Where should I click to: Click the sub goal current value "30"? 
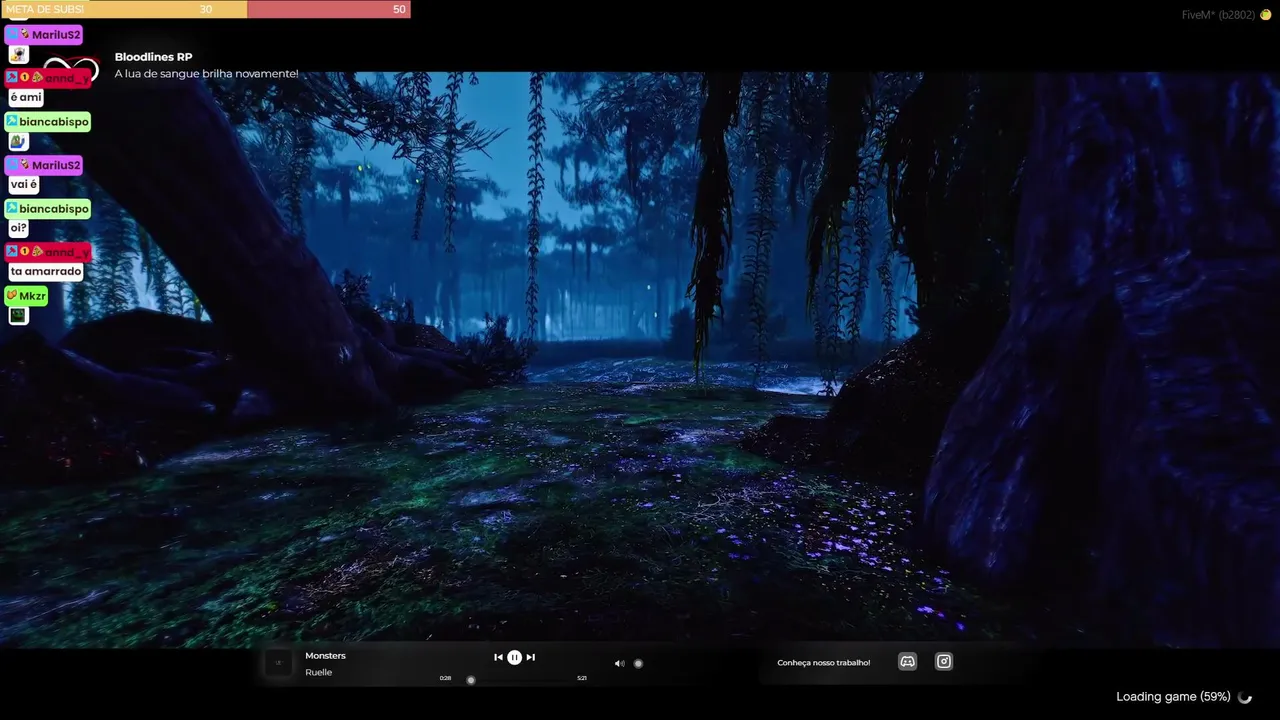click(206, 9)
